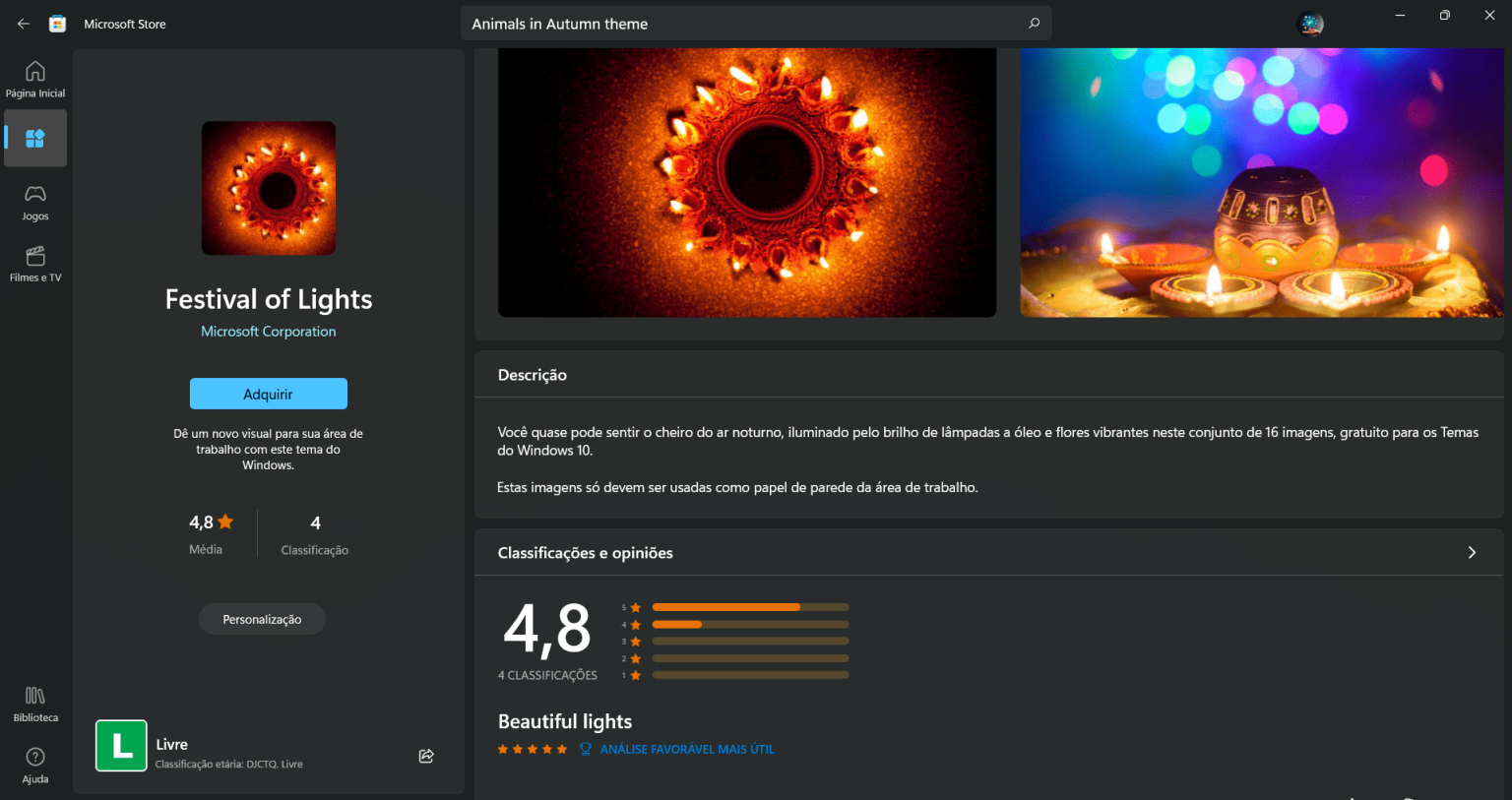The width and height of the screenshot is (1512, 800).
Task: Open the Jogos section
Action: point(35,202)
